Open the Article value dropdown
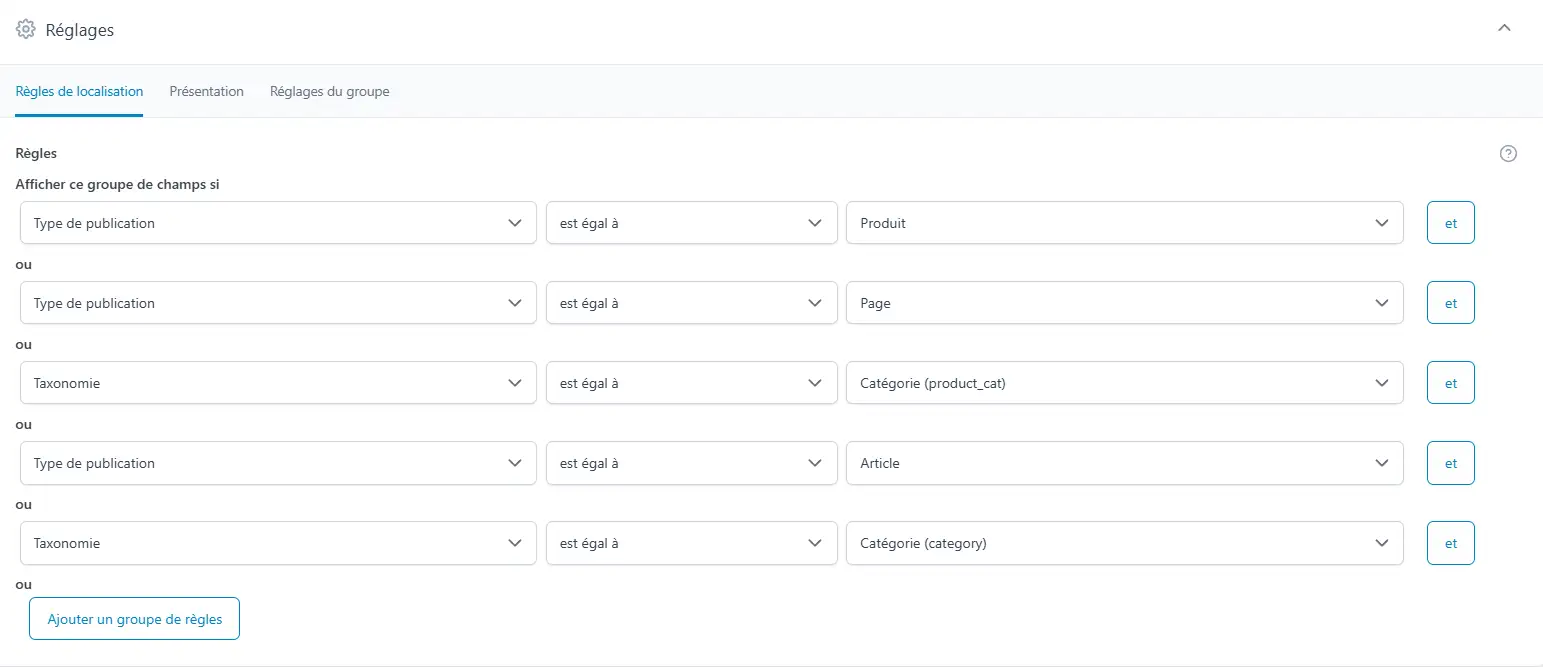1543x667 pixels. click(1125, 463)
